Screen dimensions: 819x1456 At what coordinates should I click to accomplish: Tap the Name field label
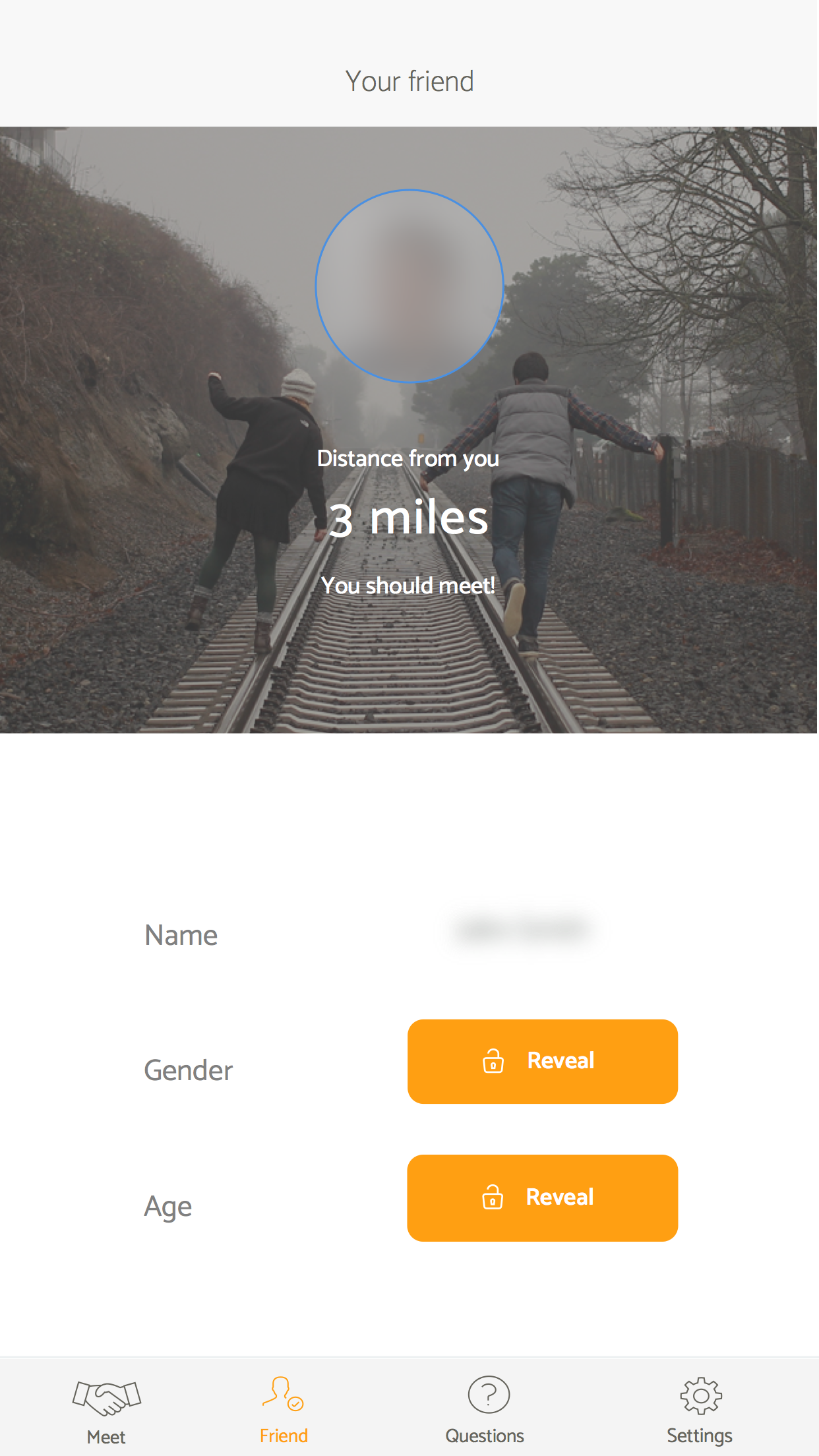pos(181,935)
